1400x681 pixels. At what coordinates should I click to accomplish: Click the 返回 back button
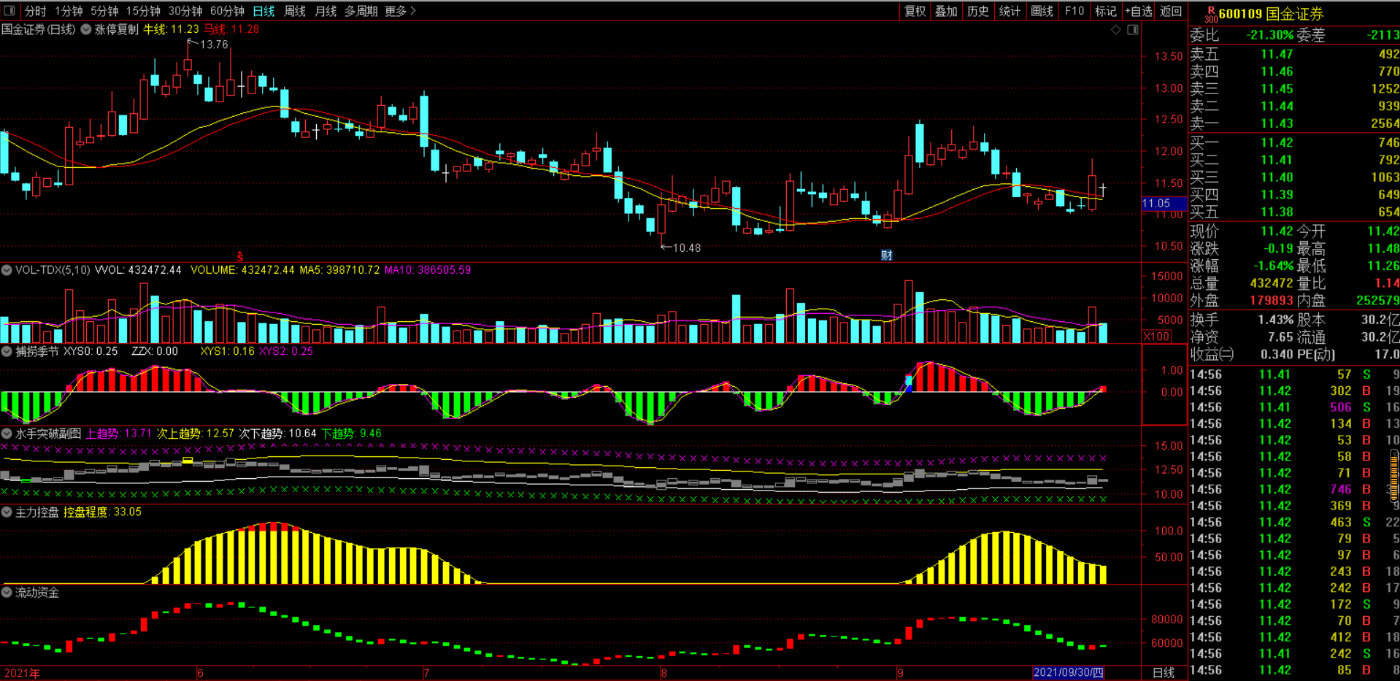tap(1171, 11)
